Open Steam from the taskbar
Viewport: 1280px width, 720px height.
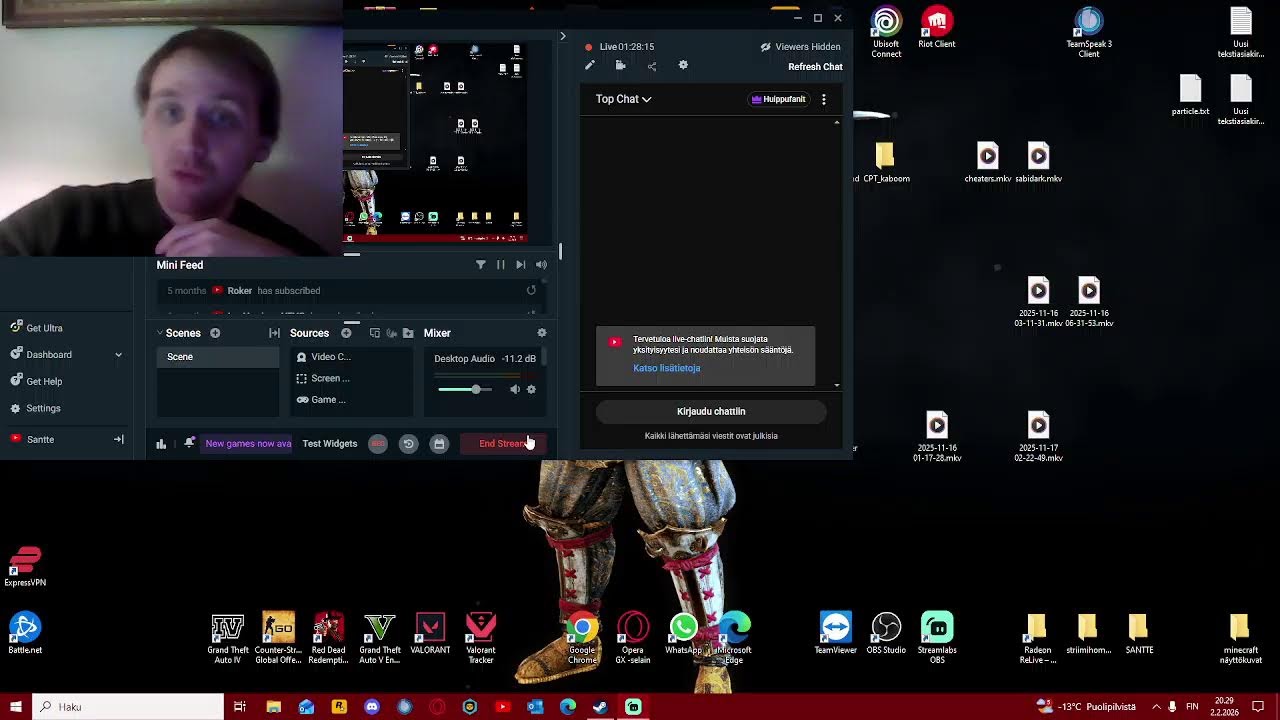point(600,707)
